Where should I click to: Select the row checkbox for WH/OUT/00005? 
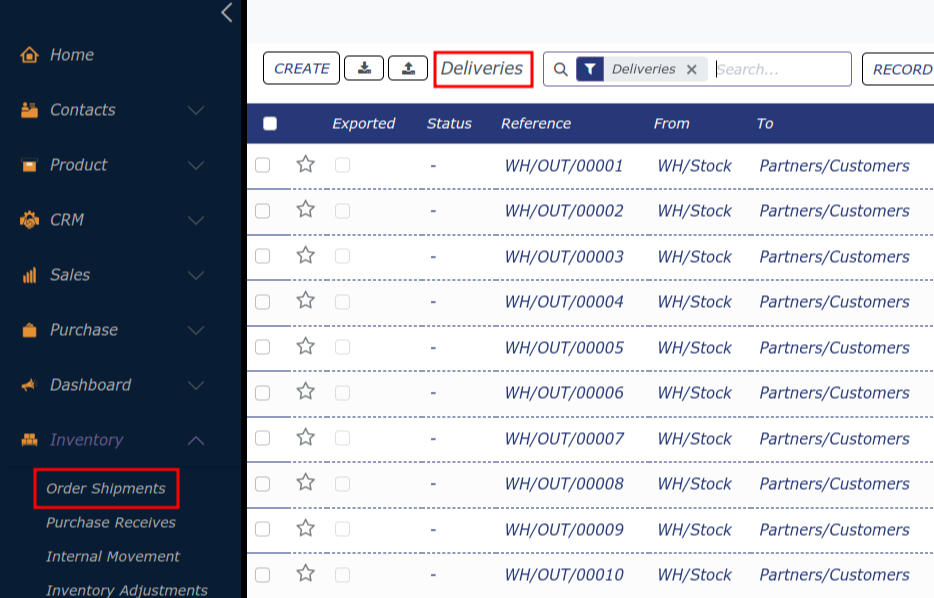(x=263, y=347)
